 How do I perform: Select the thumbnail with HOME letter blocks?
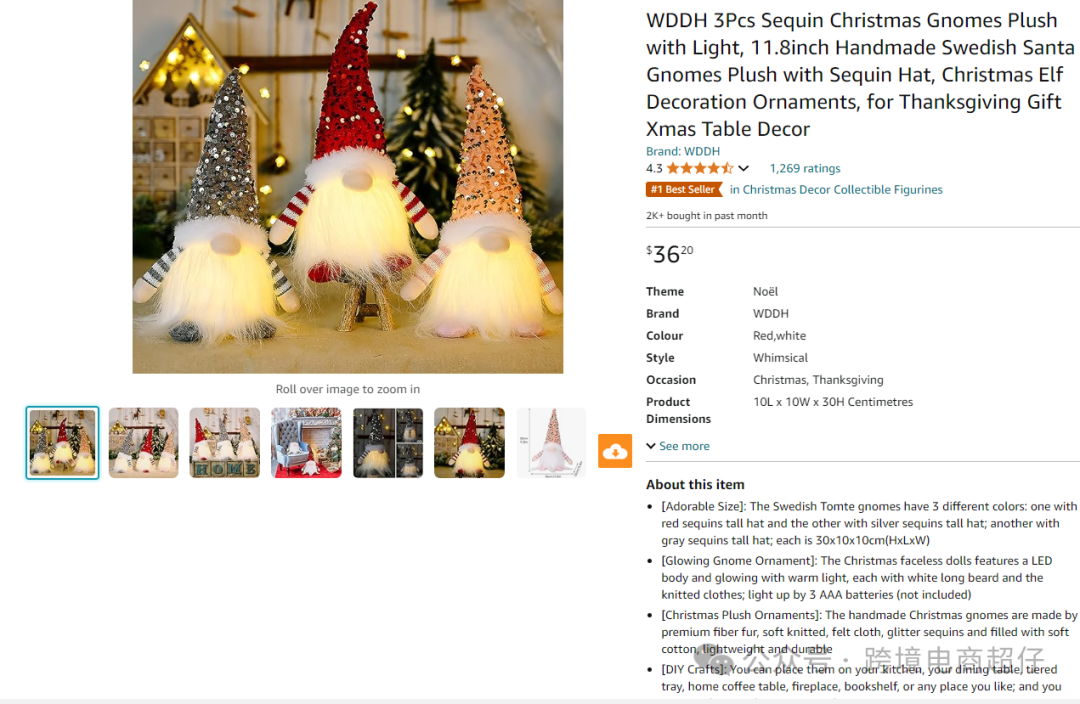pyautogui.click(x=225, y=442)
